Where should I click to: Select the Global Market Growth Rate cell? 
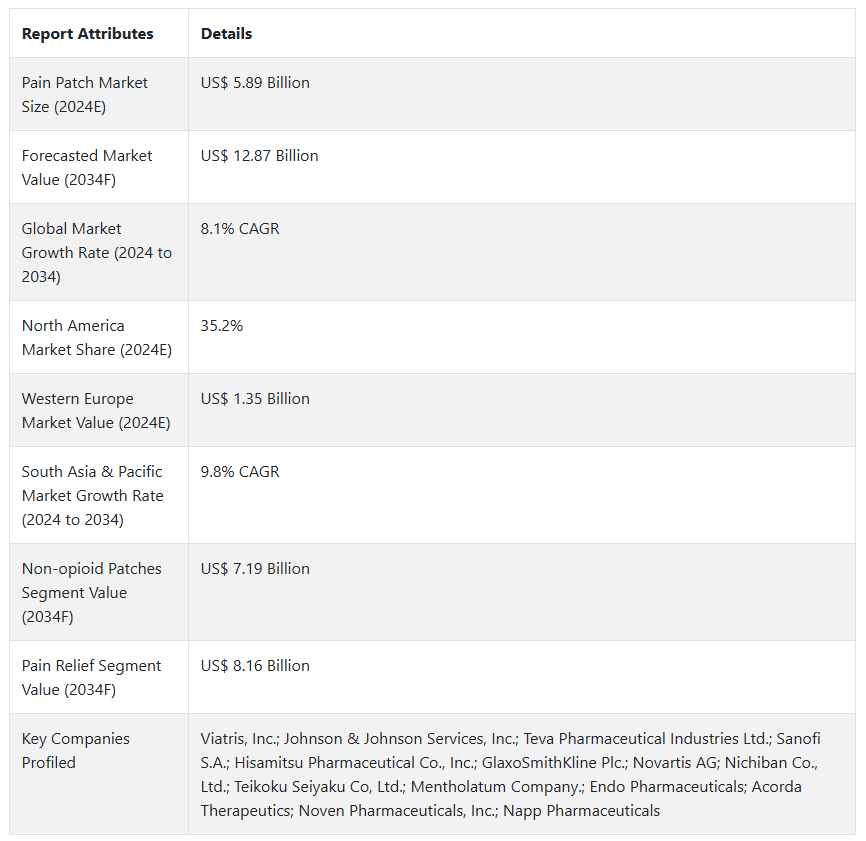[97, 252]
